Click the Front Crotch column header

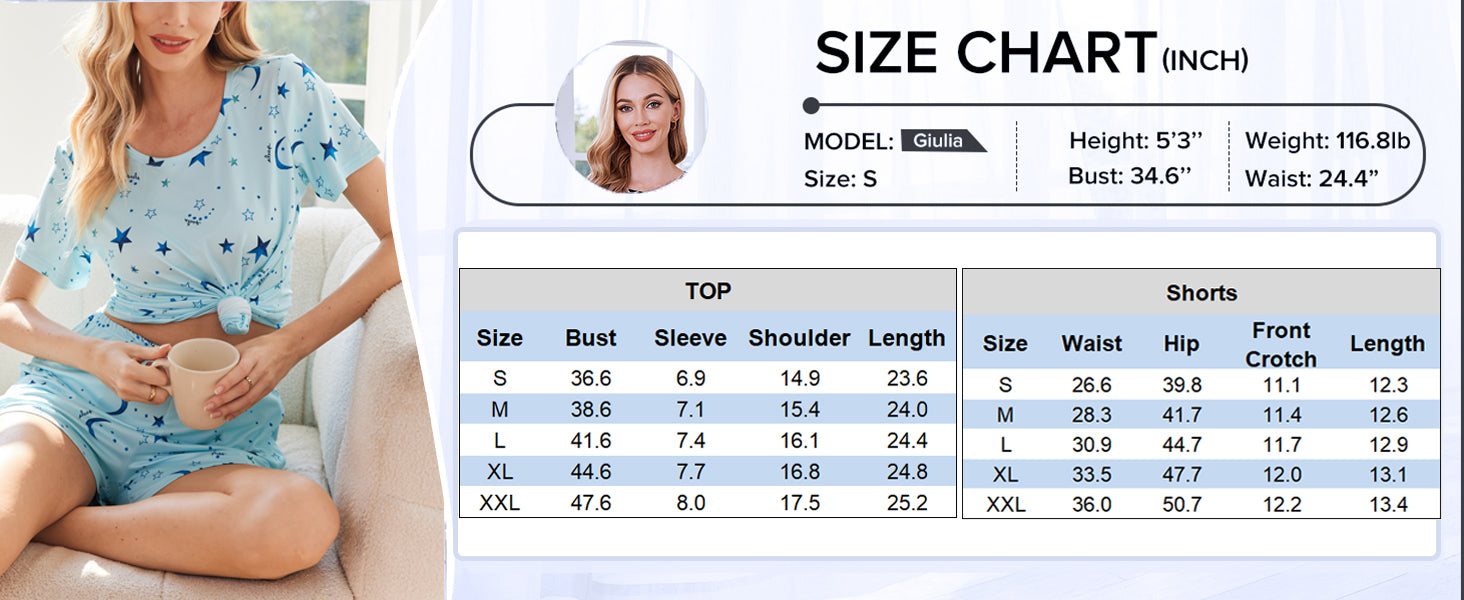[x=1281, y=344]
